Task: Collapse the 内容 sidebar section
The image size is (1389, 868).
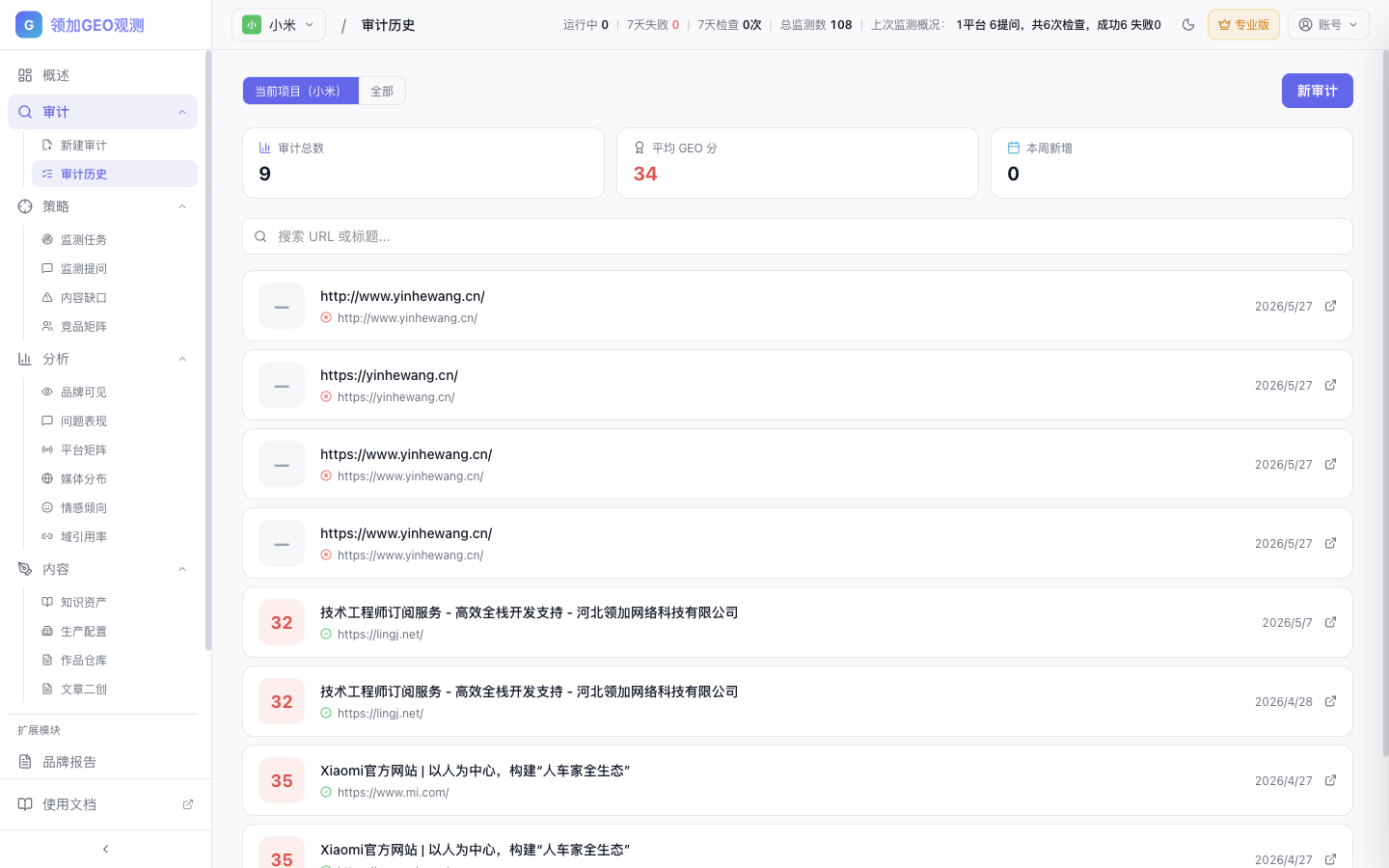Action: pos(182,569)
